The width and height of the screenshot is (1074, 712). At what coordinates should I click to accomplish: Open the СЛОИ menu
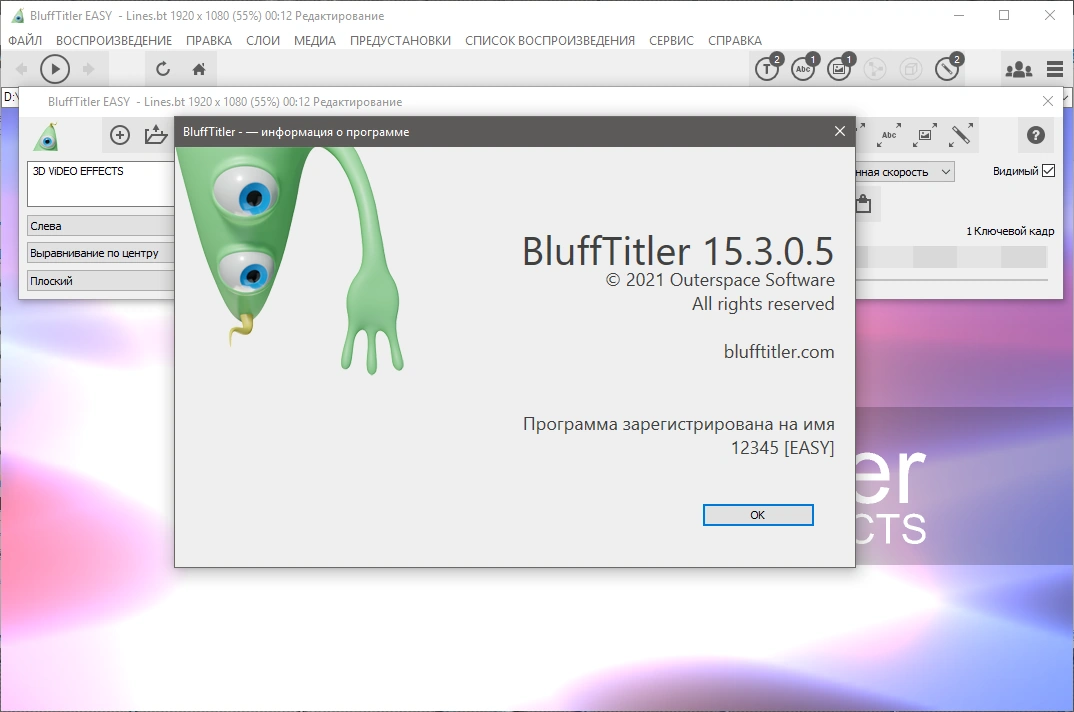tap(263, 40)
